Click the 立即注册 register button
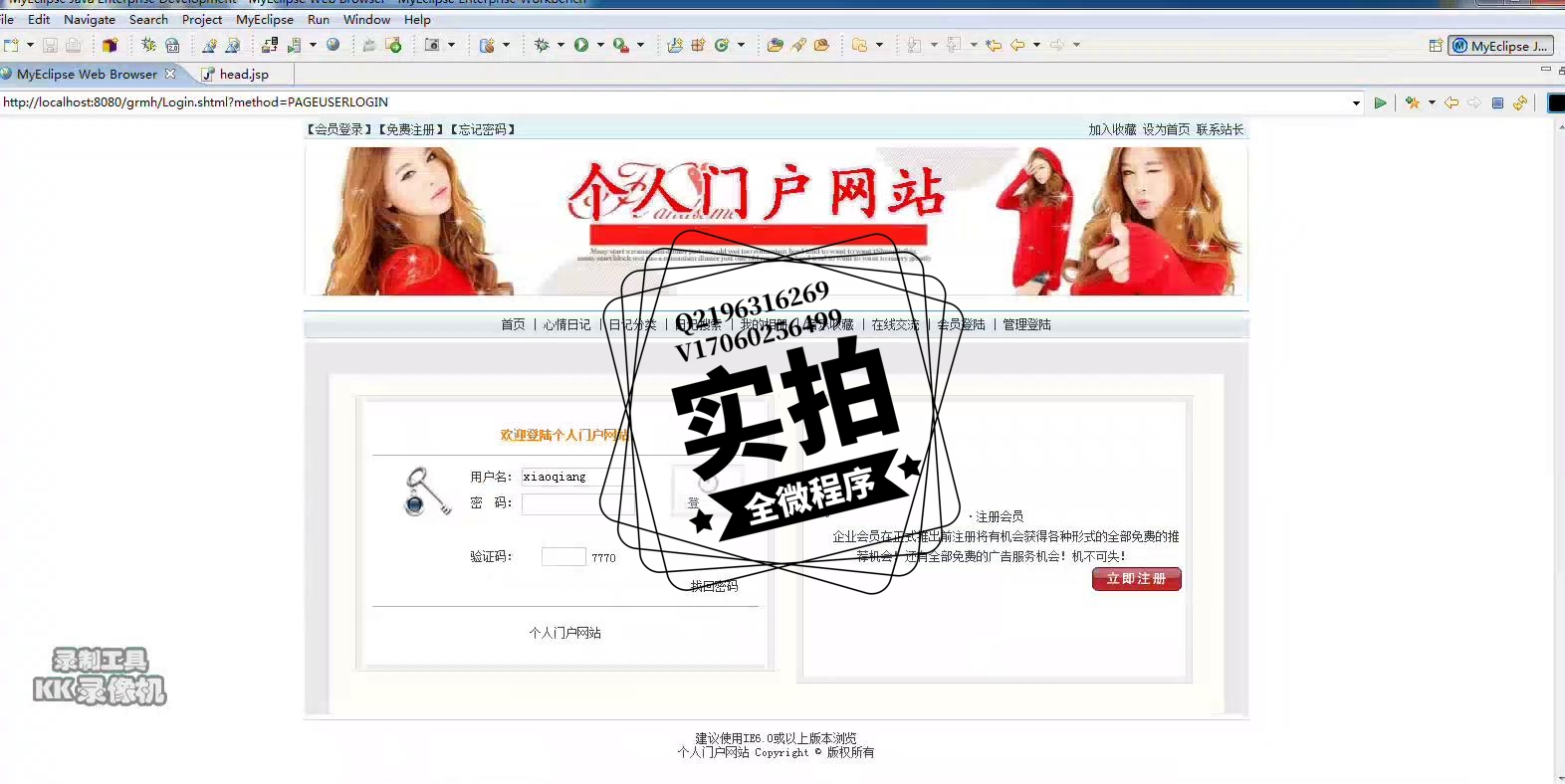1565x784 pixels. click(x=1137, y=579)
